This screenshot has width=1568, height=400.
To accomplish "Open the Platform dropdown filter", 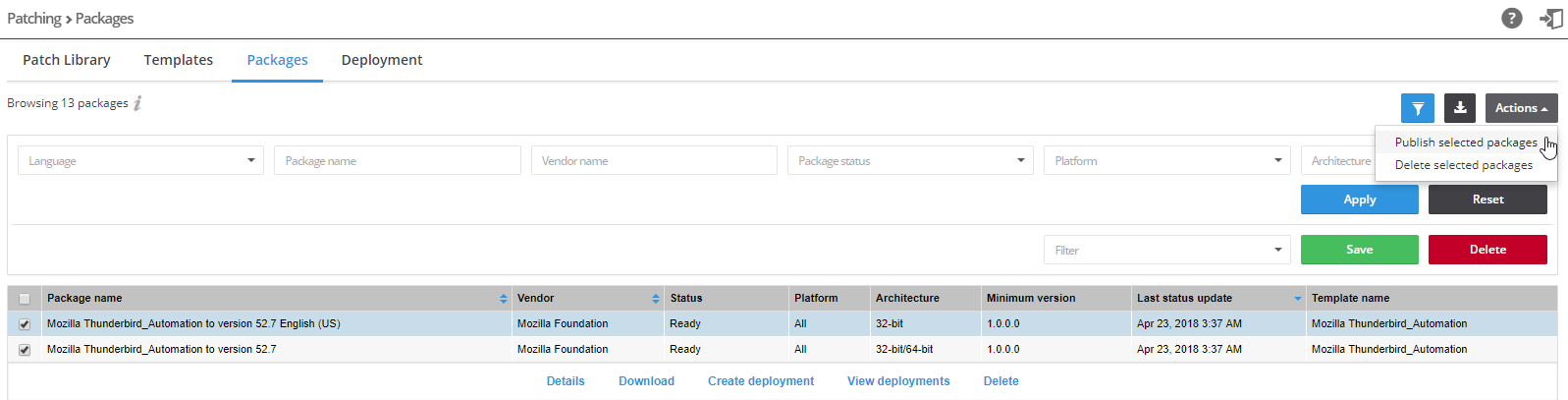I will [1166, 161].
